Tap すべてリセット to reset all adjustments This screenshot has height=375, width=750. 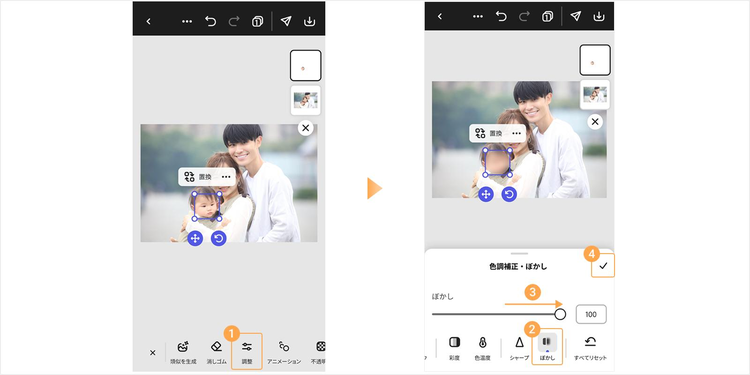[590, 347]
